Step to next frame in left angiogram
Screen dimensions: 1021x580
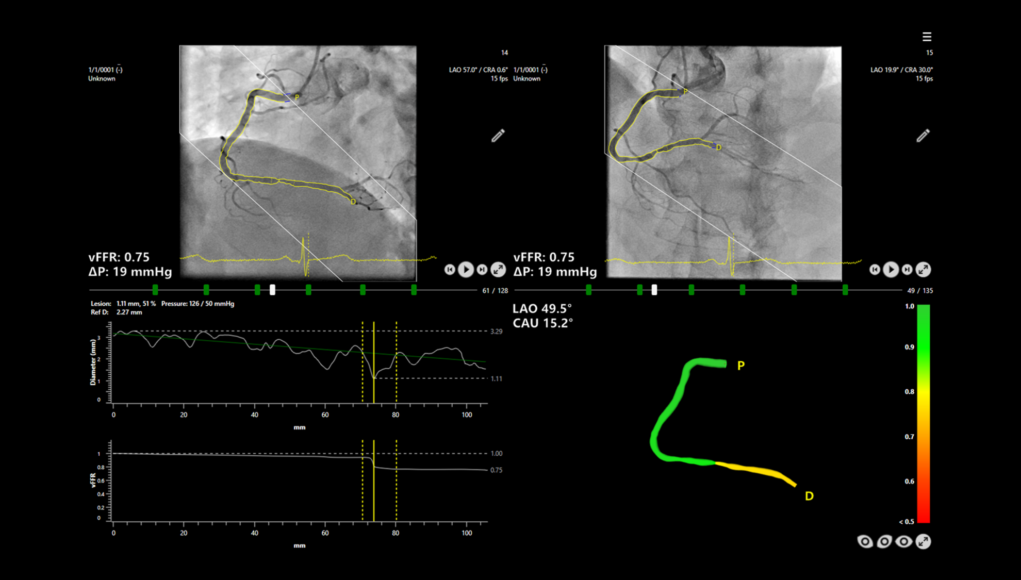[482, 269]
